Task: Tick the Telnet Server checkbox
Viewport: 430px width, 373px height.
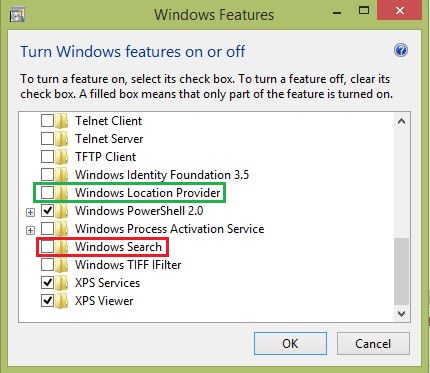Action: pyautogui.click(x=47, y=139)
